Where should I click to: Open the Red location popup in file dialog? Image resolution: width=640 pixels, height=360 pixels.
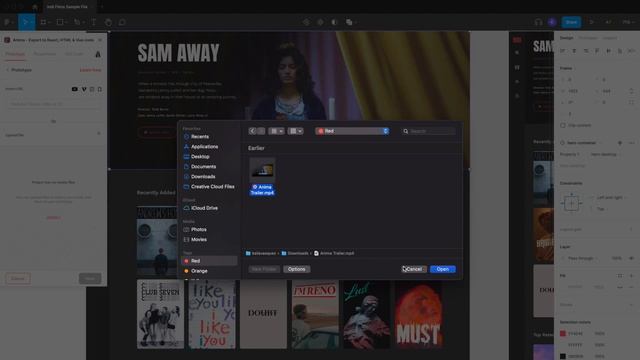352,131
